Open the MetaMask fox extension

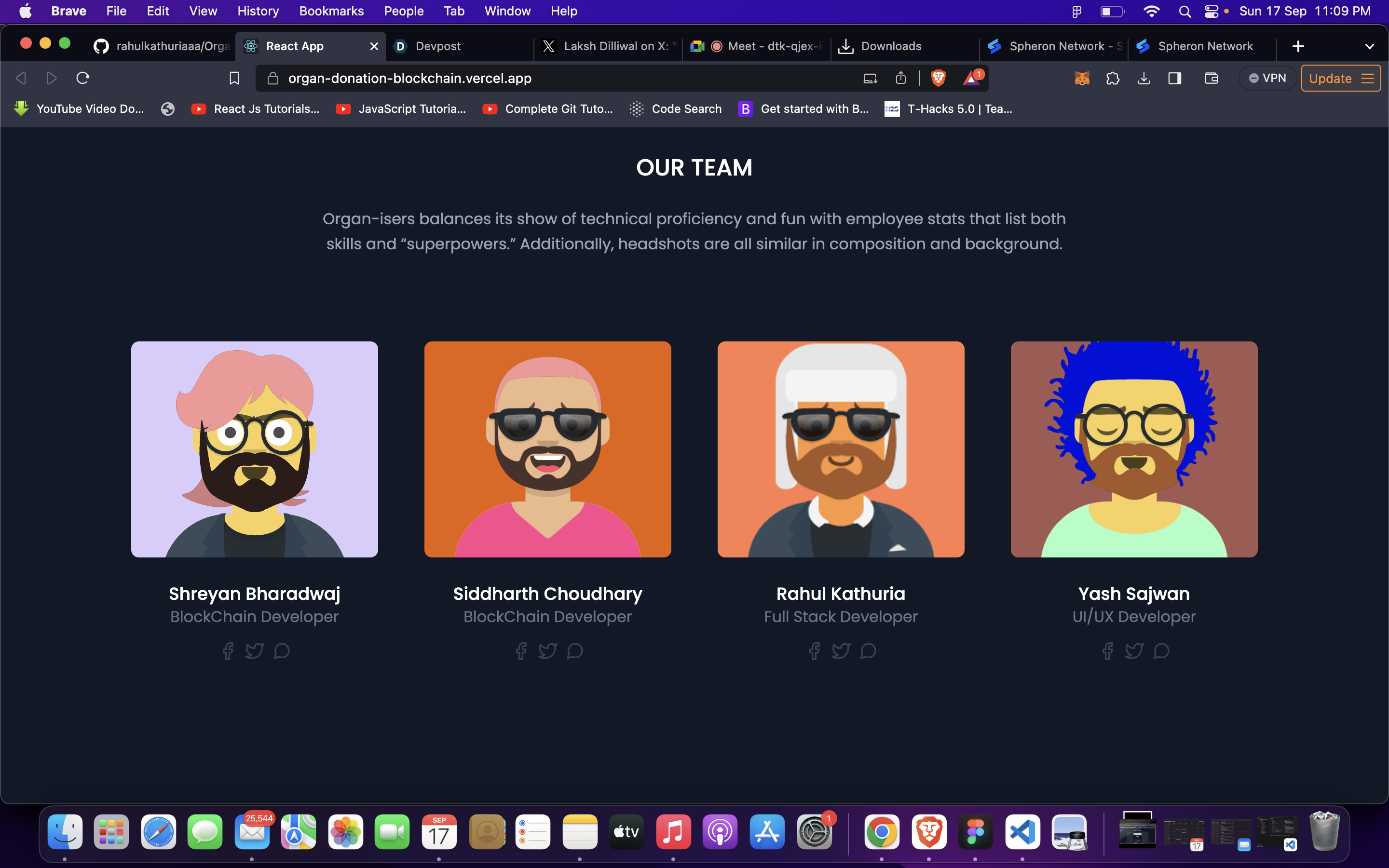pos(1082,78)
